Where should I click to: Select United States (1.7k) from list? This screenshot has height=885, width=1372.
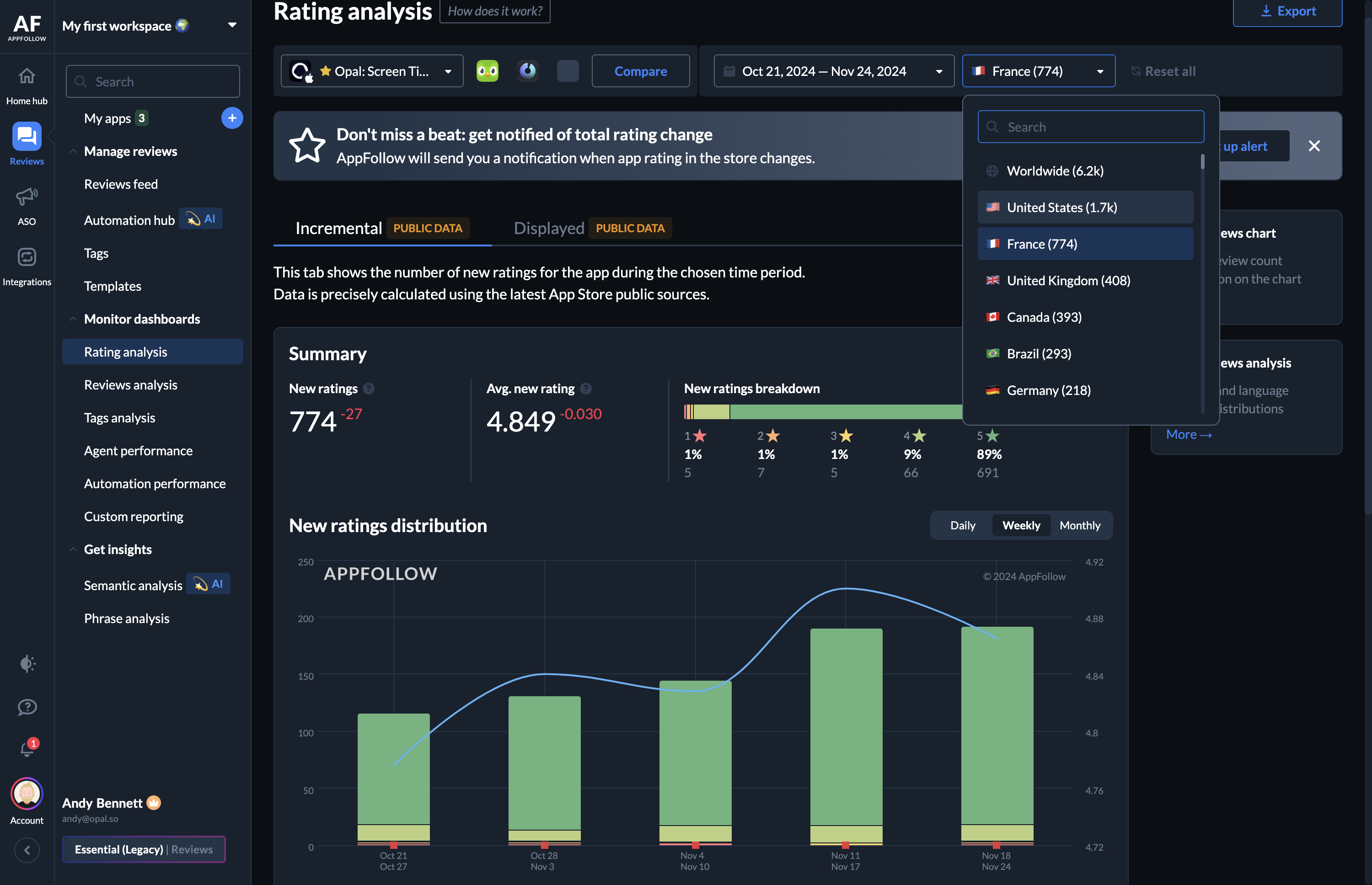click(x=1085, y=207)
